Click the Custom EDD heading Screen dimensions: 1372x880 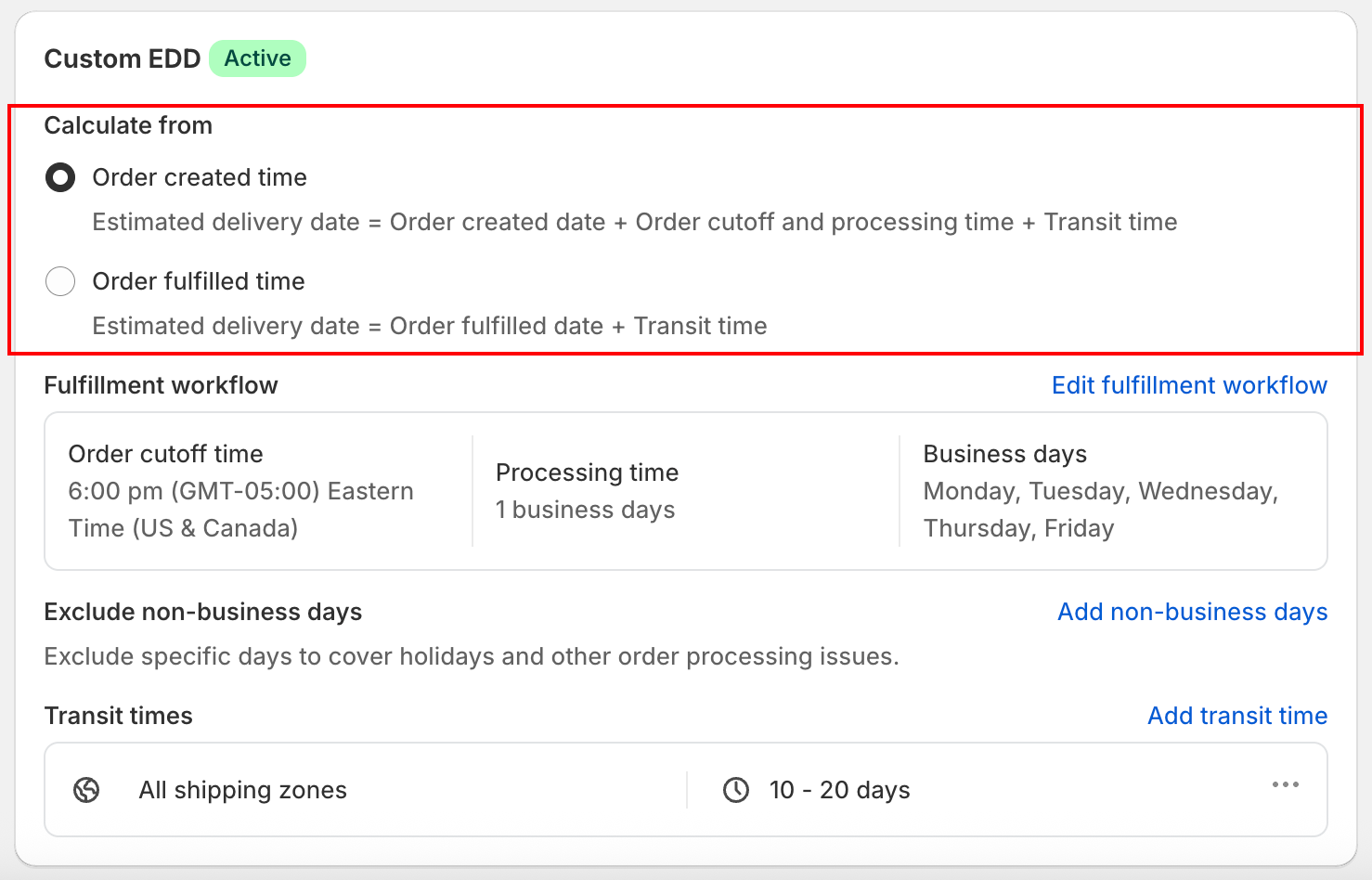(123, 58)
